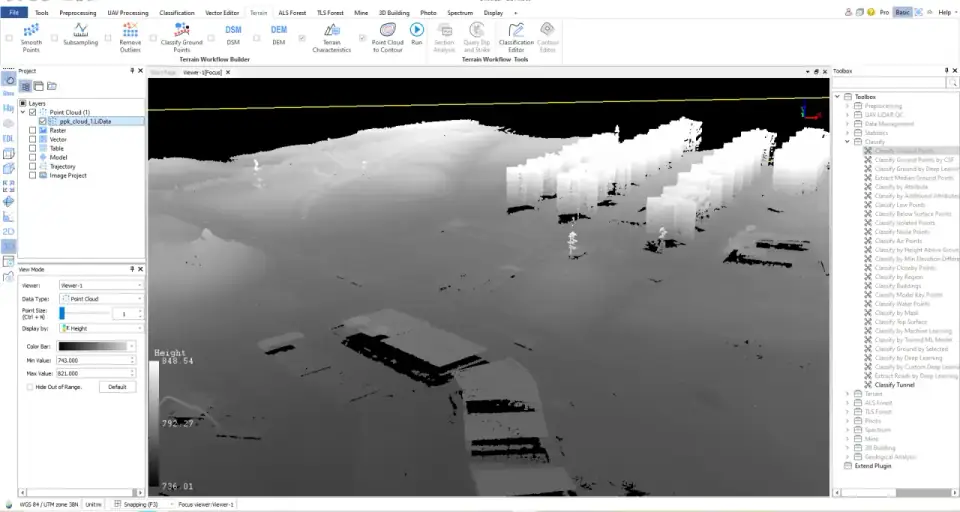
Task: Open the ALS Forest ribbon tab
Action: point(292,13)
